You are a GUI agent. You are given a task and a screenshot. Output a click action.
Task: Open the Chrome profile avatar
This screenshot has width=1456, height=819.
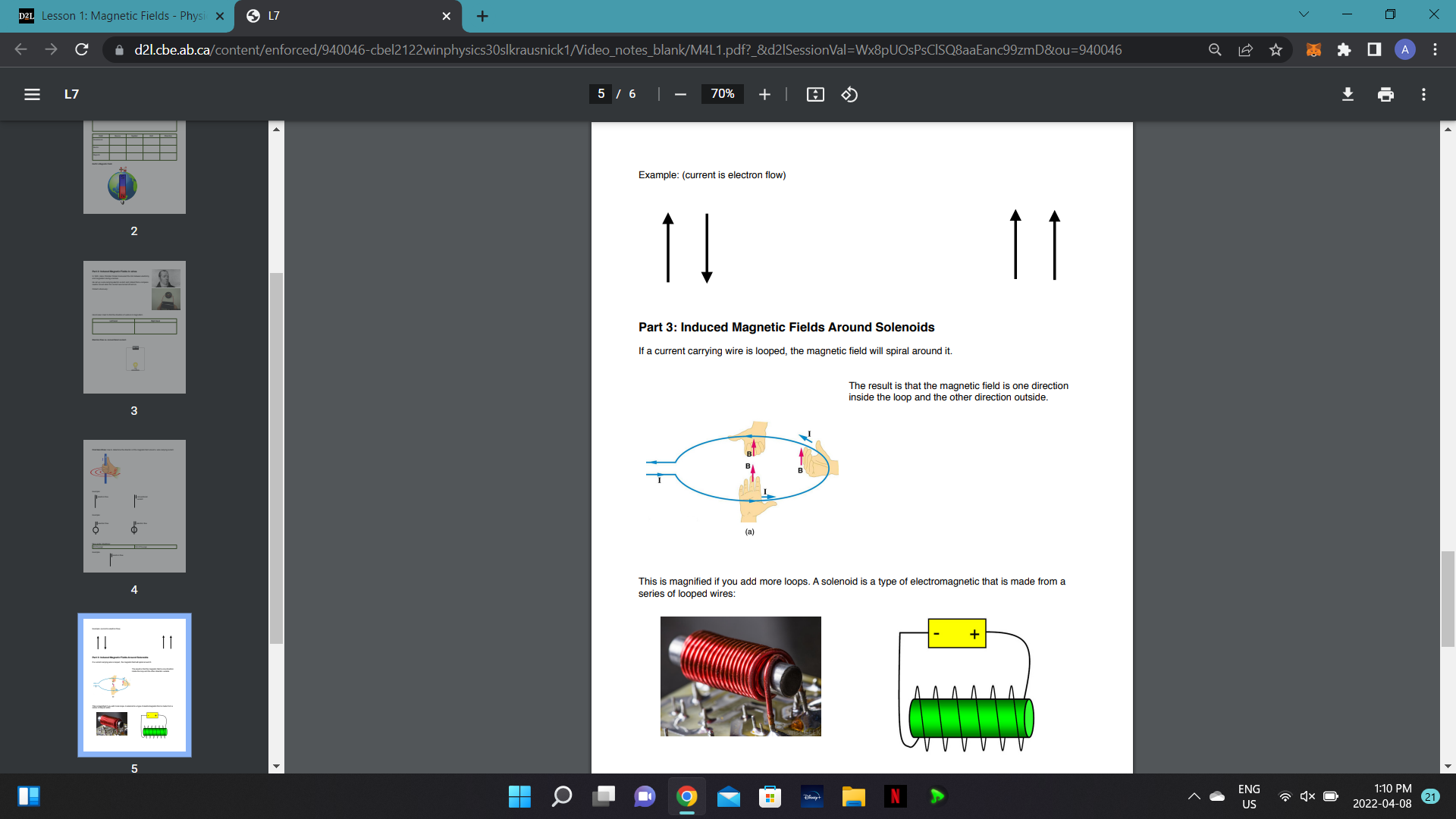1404,49
